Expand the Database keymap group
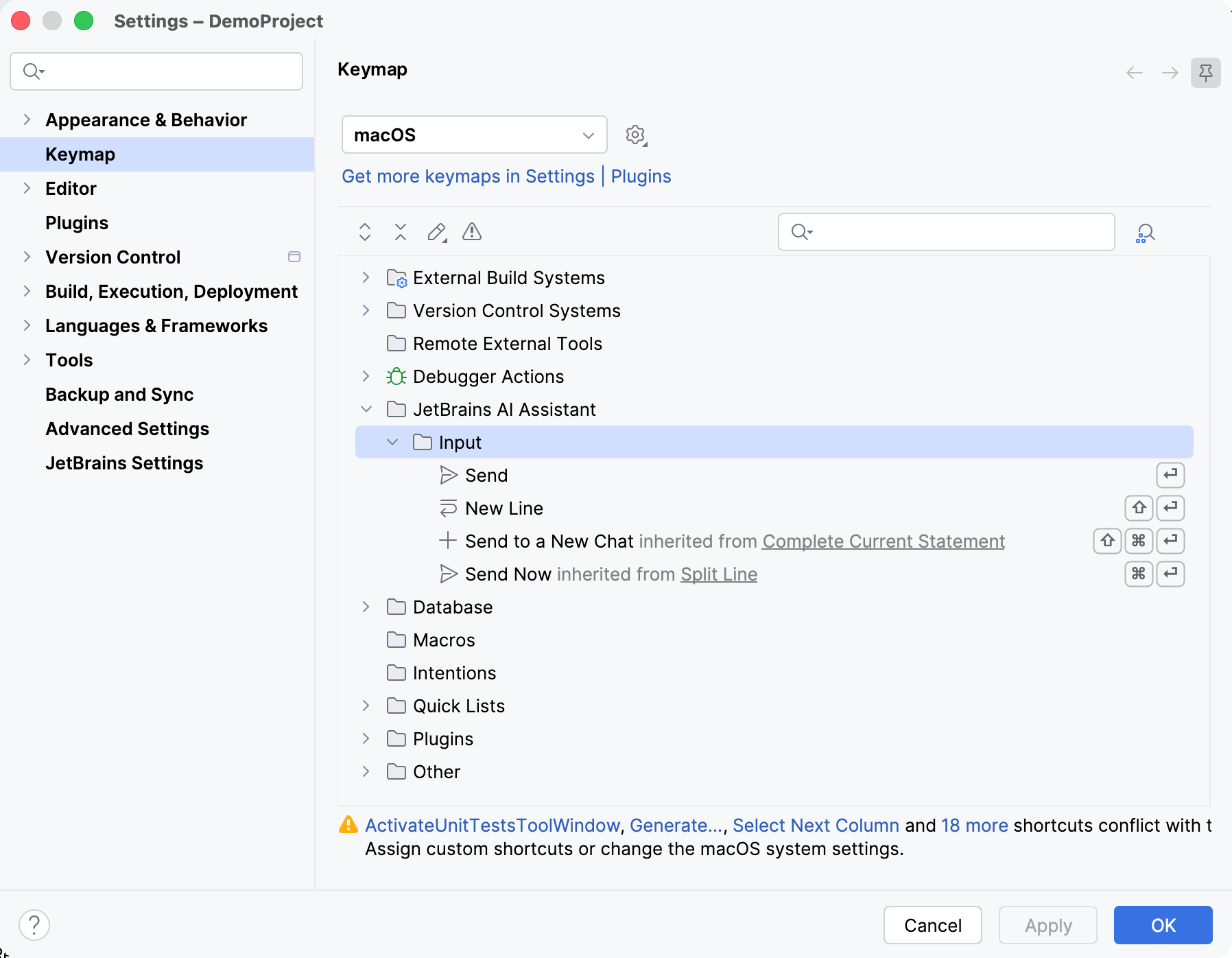This screenshot has width=1232, height=958. 366,607
